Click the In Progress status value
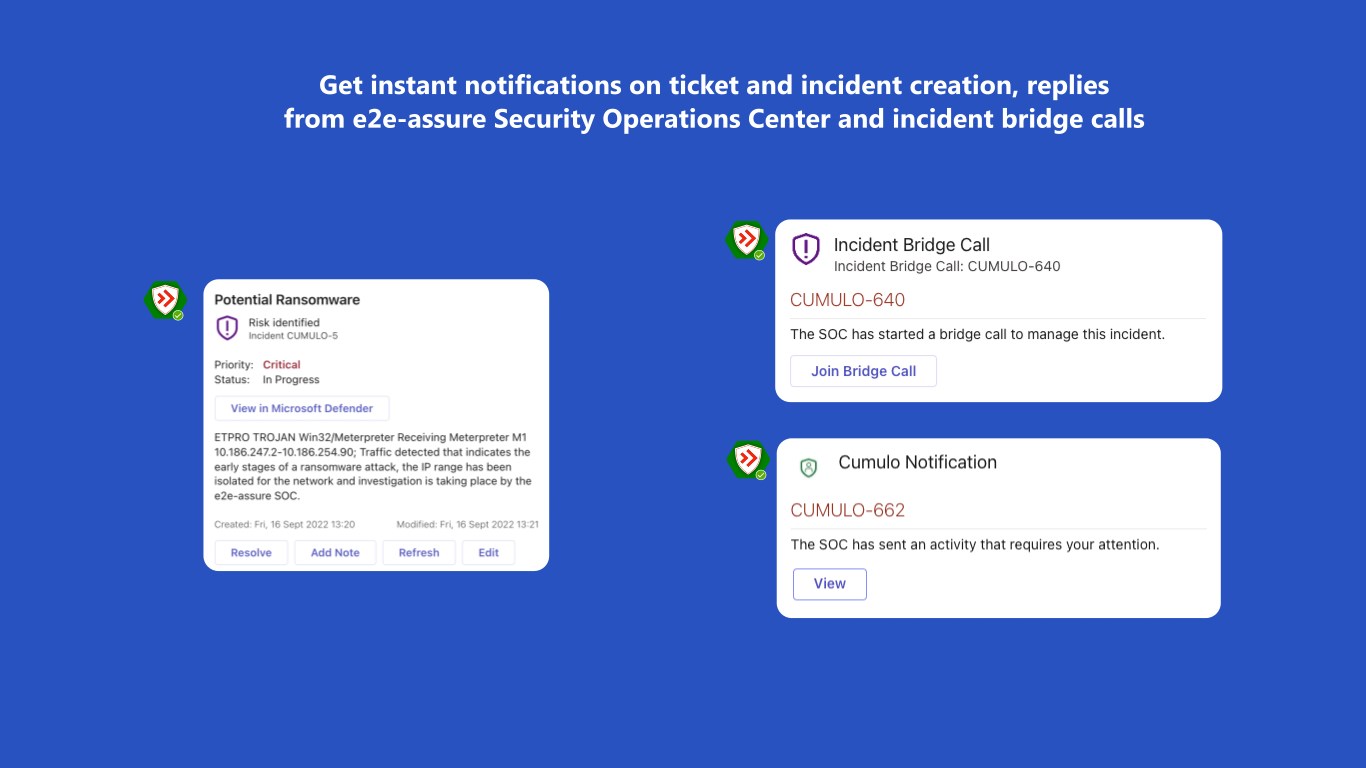 (291, 380)
